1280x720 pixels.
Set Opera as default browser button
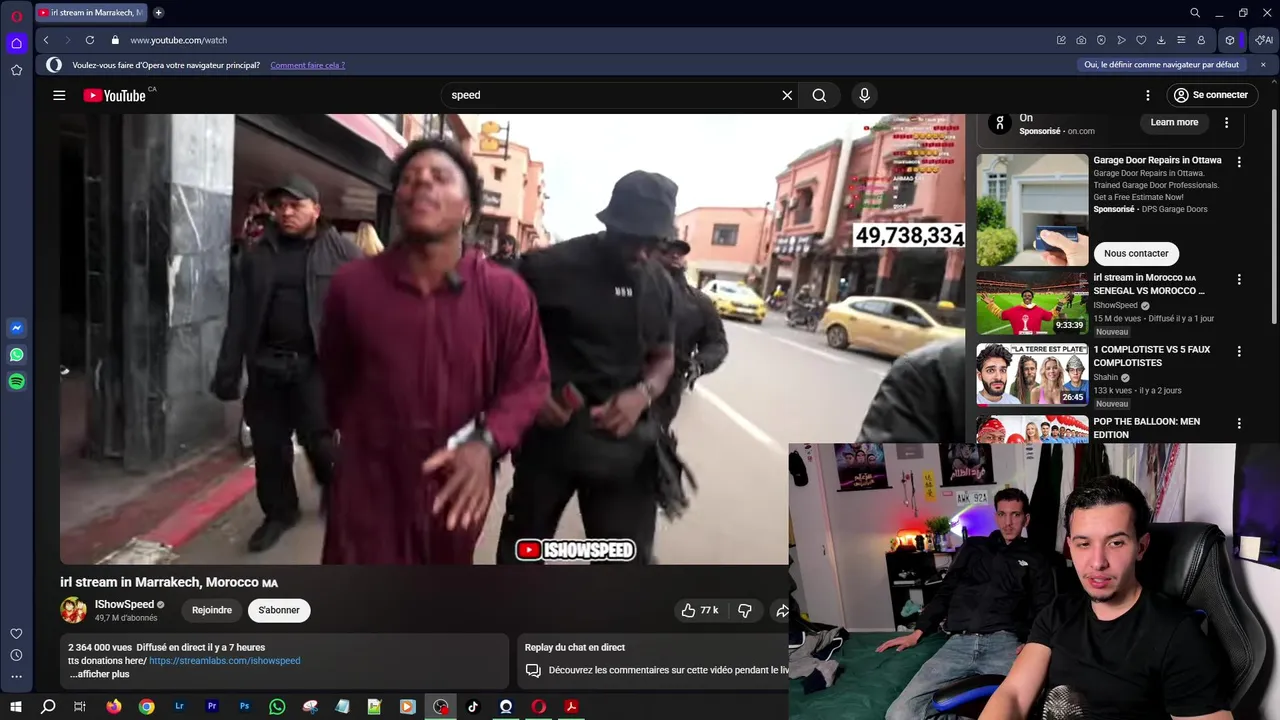click(x=1162, y=65)
